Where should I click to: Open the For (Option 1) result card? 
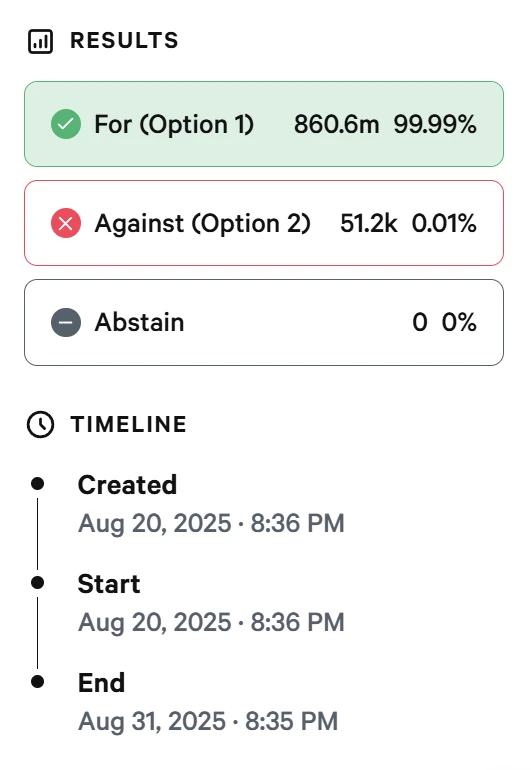(264, 124)
